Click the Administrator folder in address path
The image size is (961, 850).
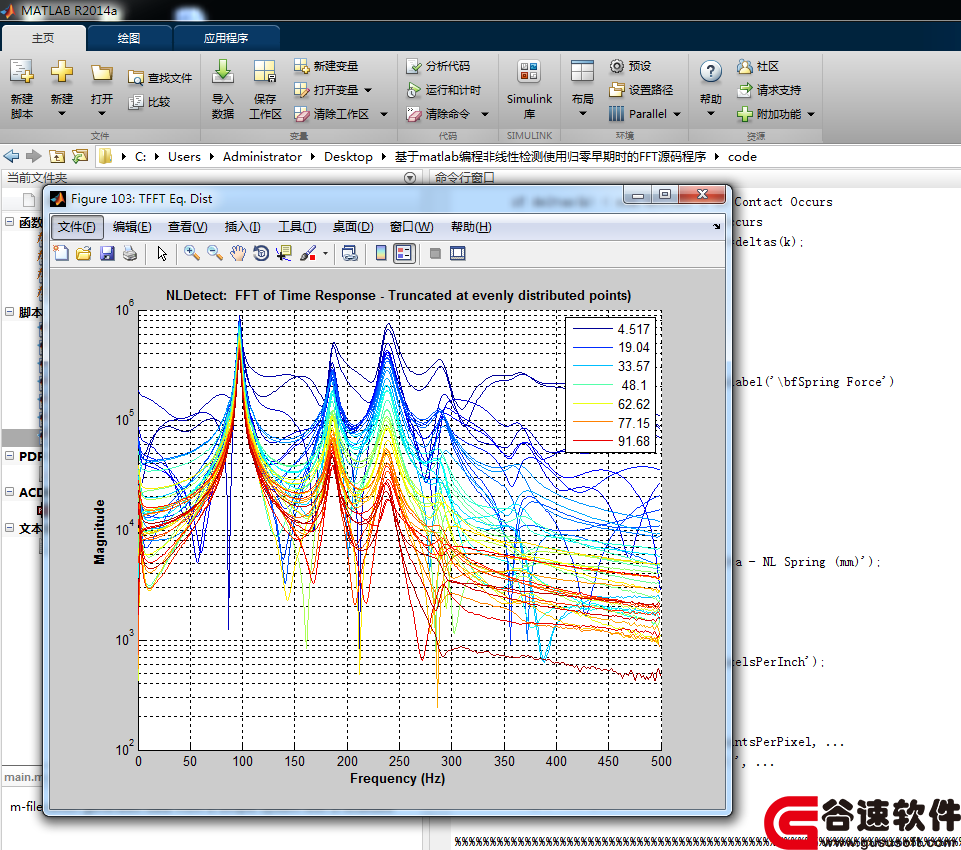coord(262,156)
